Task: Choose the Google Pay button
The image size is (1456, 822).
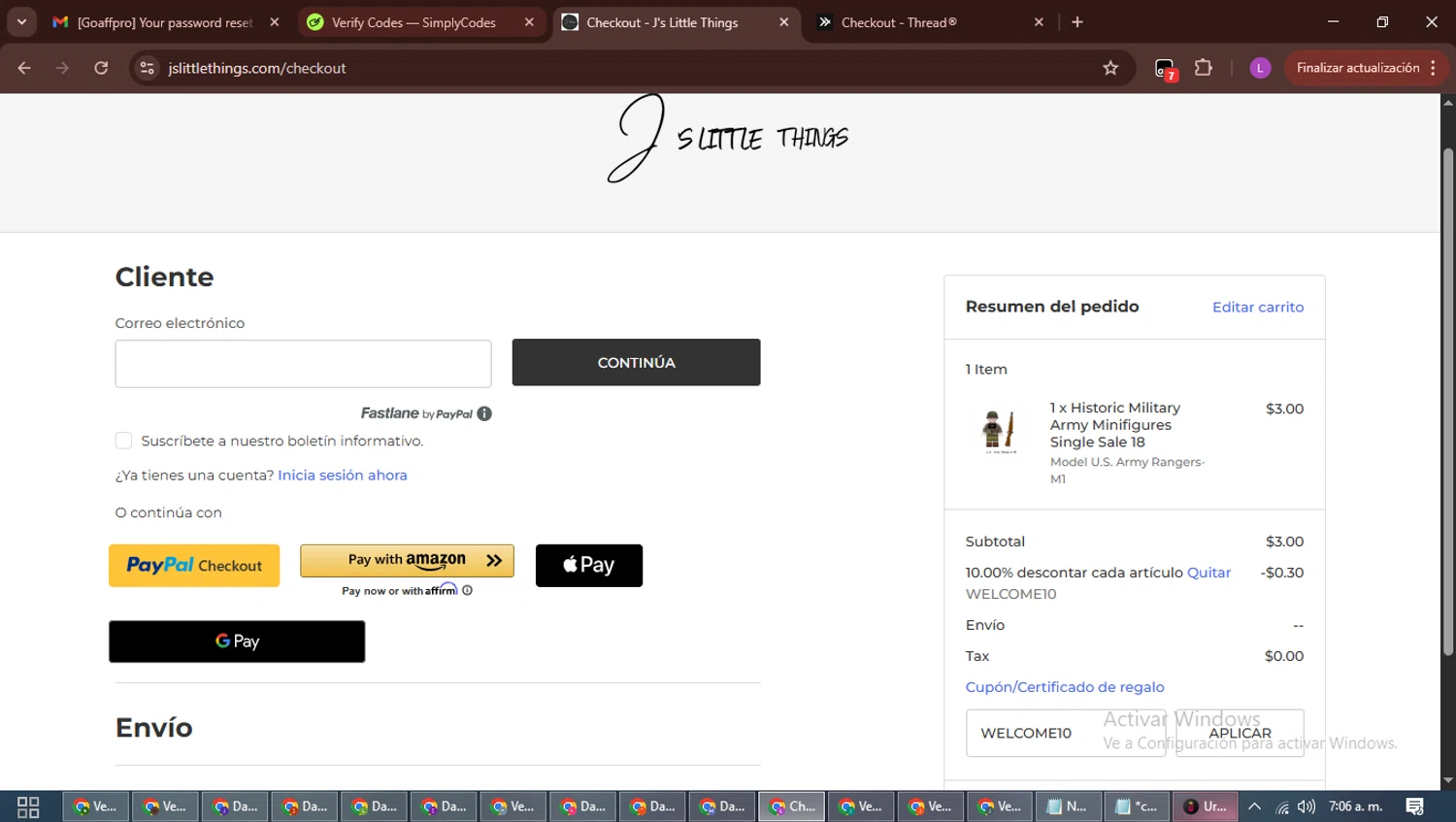Action: click(x=237, y=641)
